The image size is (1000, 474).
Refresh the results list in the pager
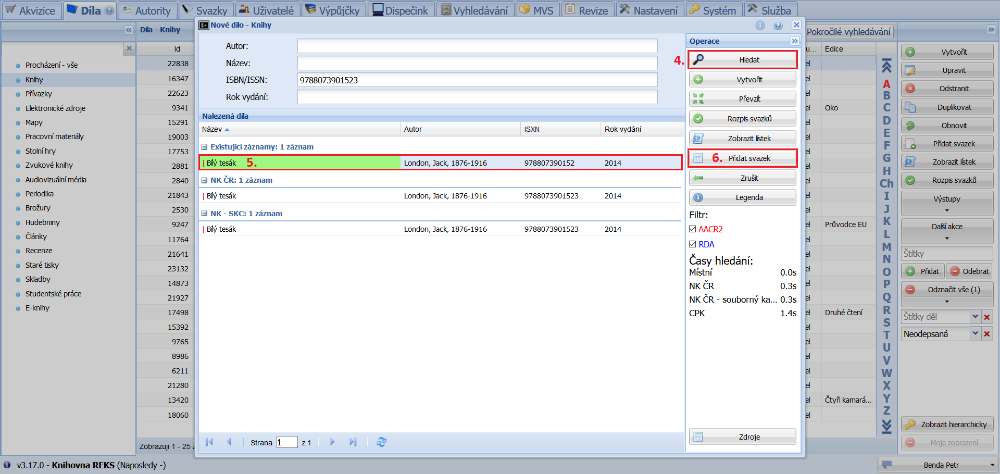[381, 441]
